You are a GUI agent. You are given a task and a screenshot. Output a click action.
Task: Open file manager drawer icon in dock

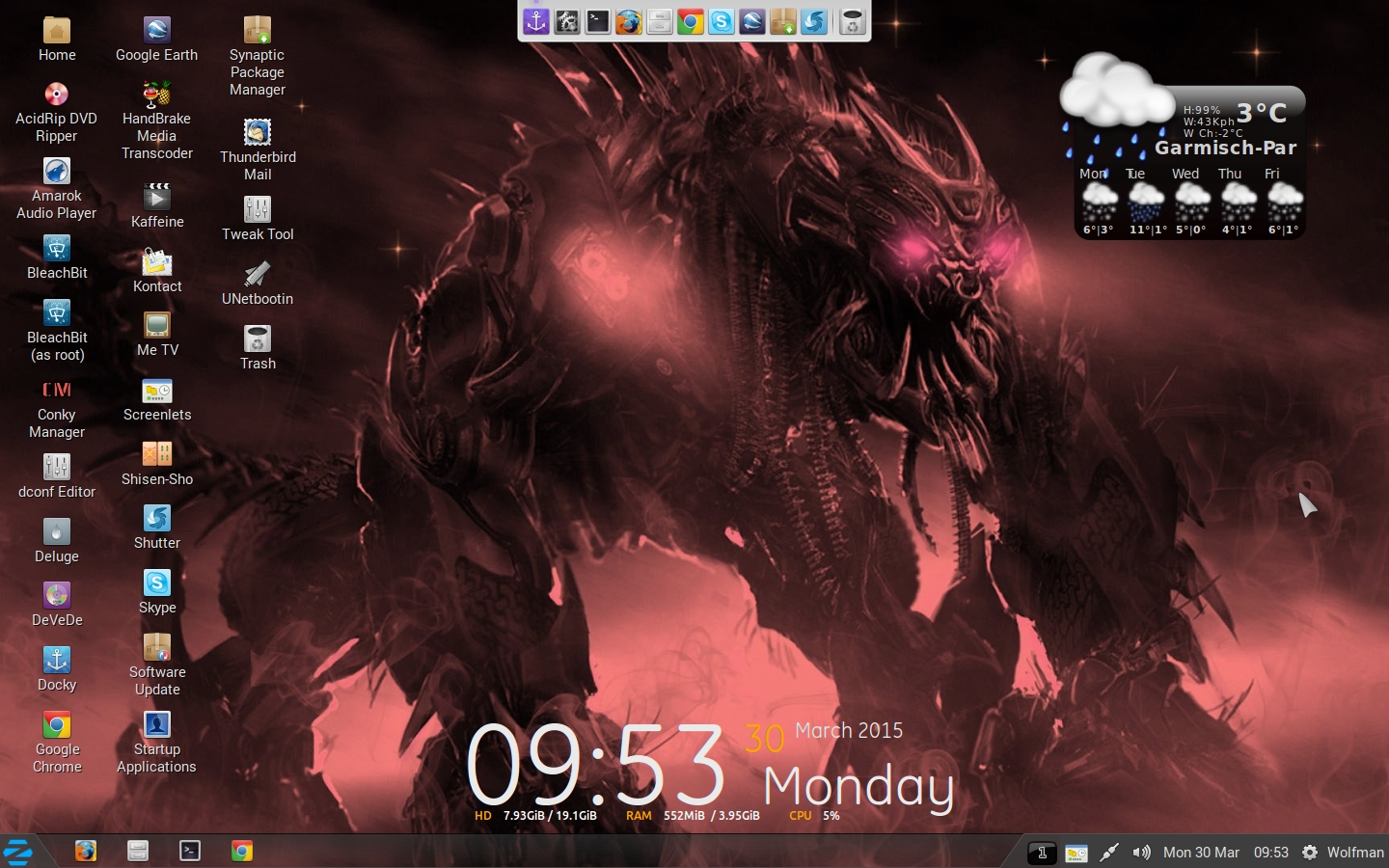pyautogui.click(x=660, y=20)
